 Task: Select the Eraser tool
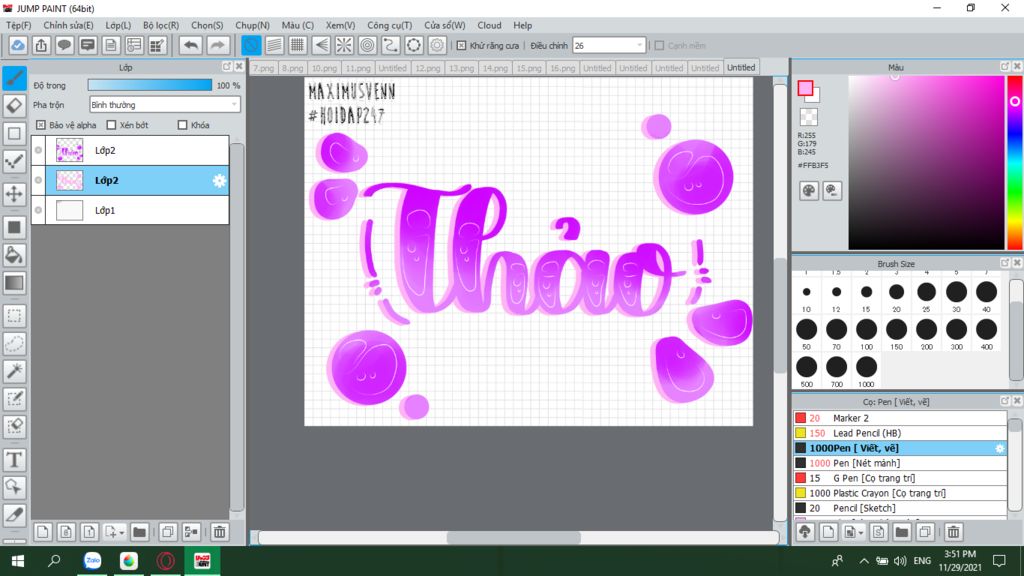pos(14,106)
